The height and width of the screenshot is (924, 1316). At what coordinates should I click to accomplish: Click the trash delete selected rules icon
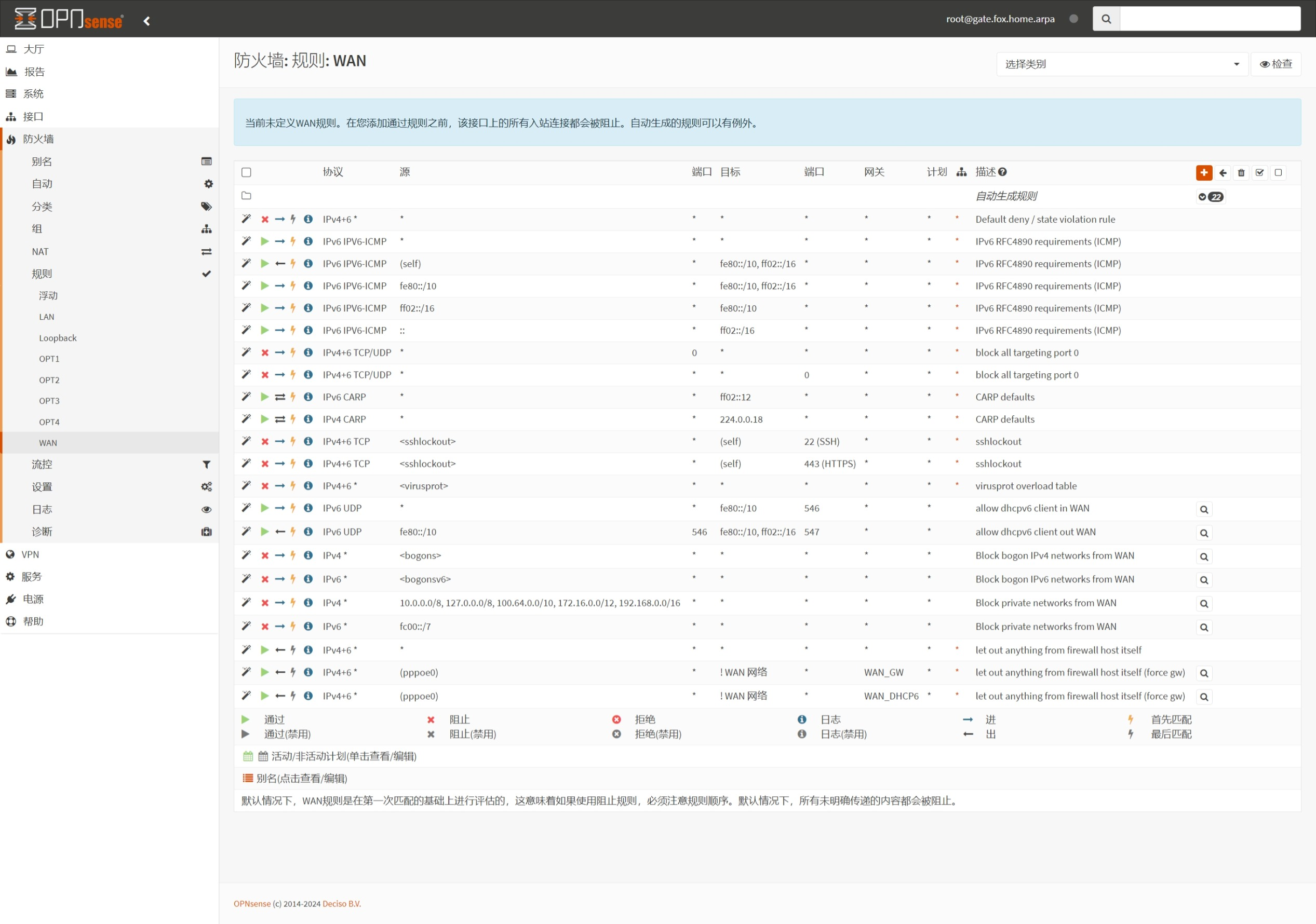(1241, 172)
